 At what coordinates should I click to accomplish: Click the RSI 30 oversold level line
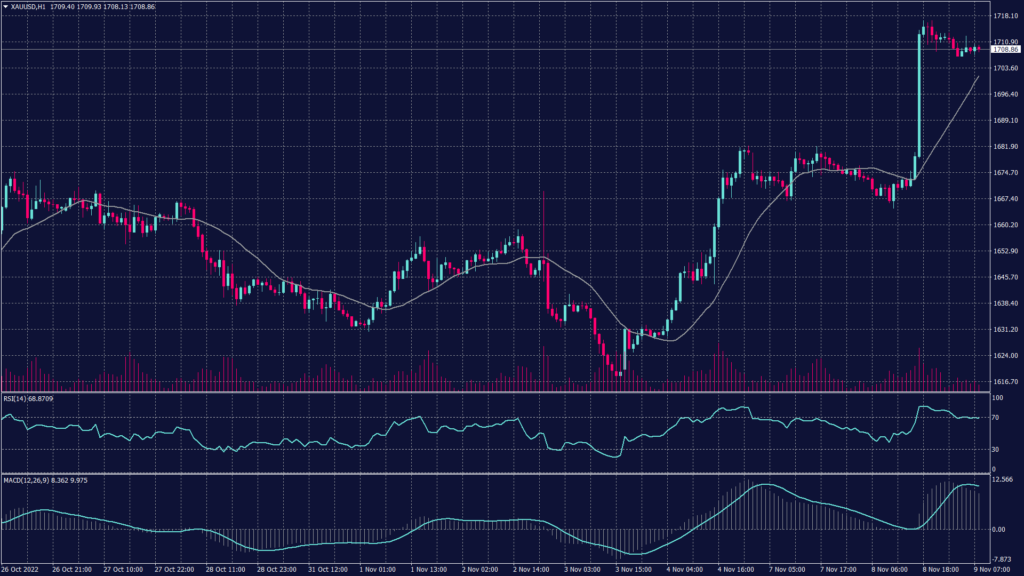click(x=500, y=450)
